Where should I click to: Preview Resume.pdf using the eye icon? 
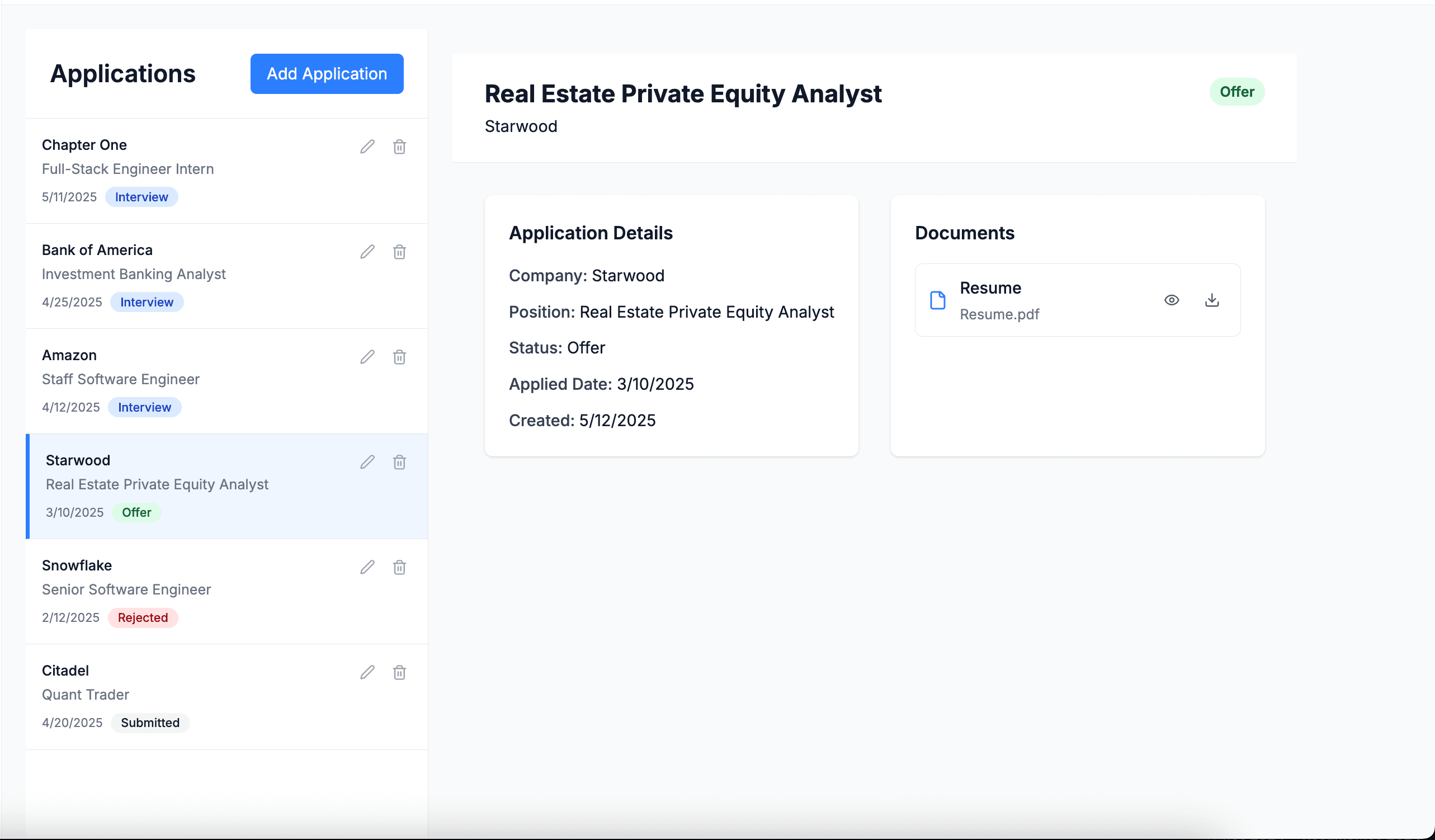[1172, 300]
